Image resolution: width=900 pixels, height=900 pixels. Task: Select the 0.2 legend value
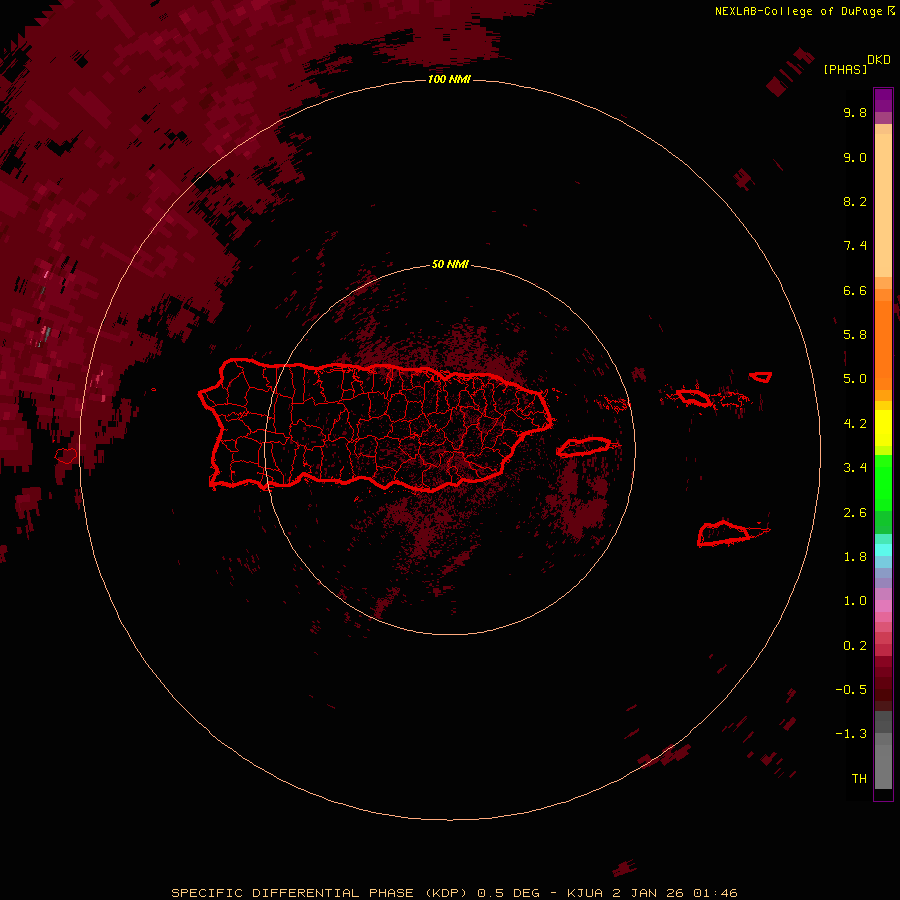tap(855, 646)
